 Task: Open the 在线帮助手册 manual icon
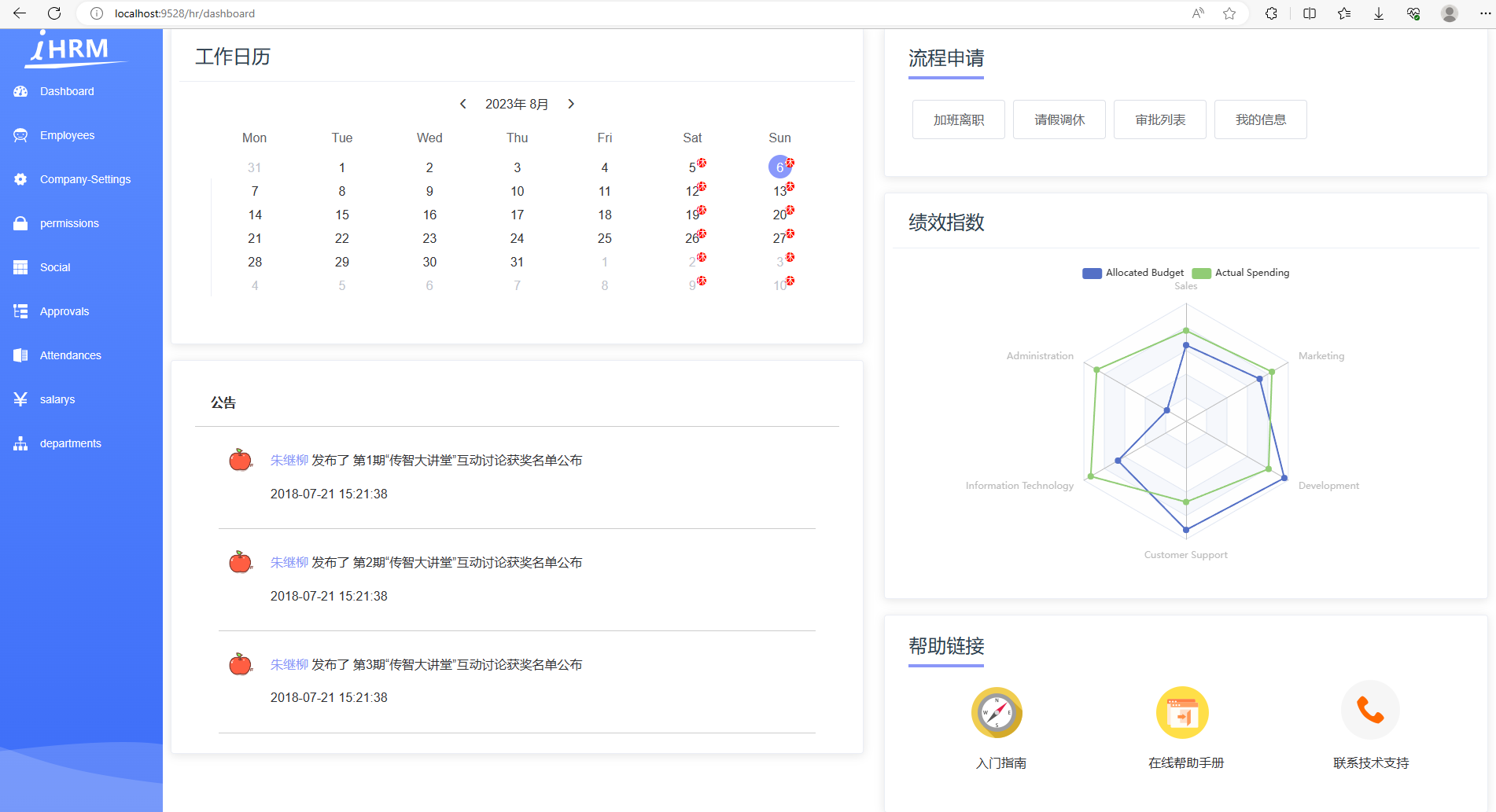pyautogui.click(x=1182, y=713)
